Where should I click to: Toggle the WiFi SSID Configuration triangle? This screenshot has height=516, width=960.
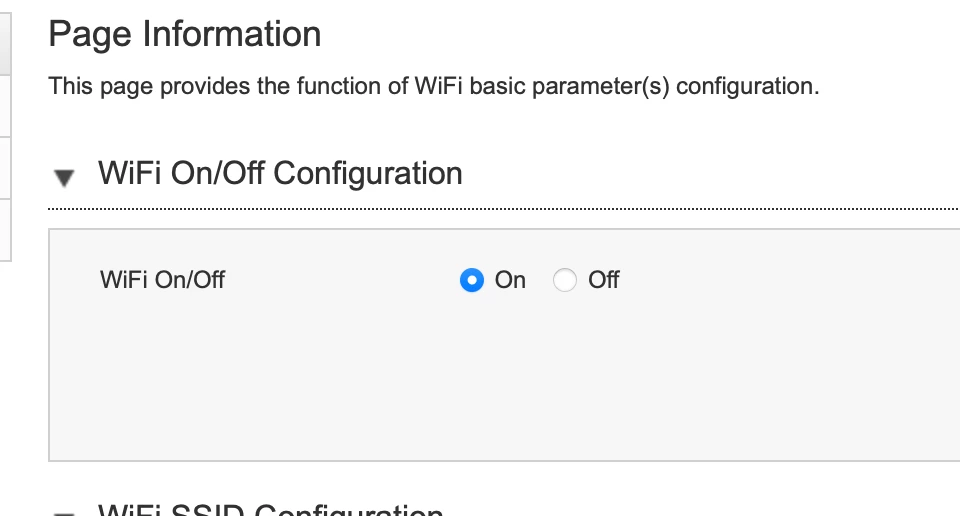(65, 512)
